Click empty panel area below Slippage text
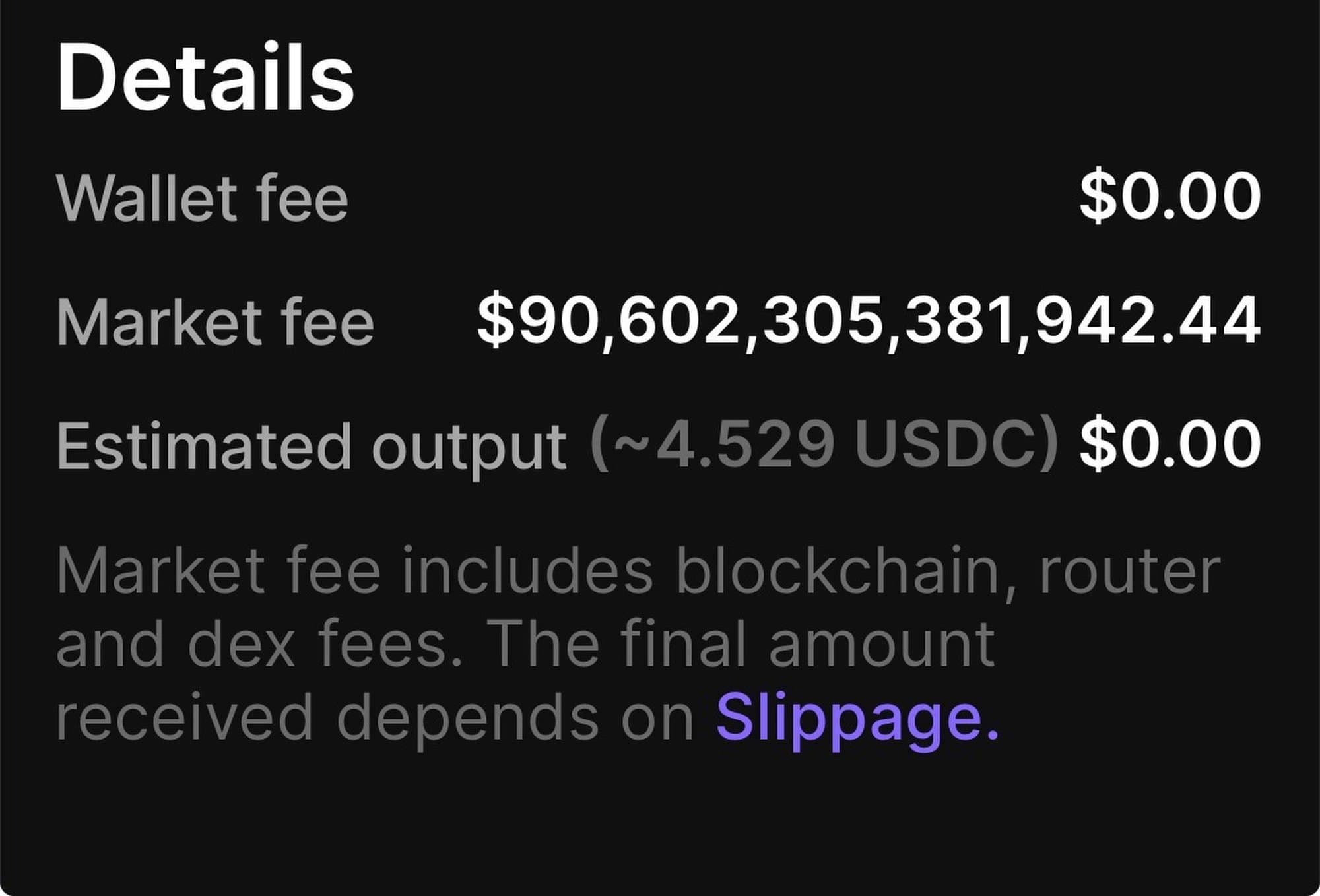This screenshot has width=1320, height=896. [660, 825]
